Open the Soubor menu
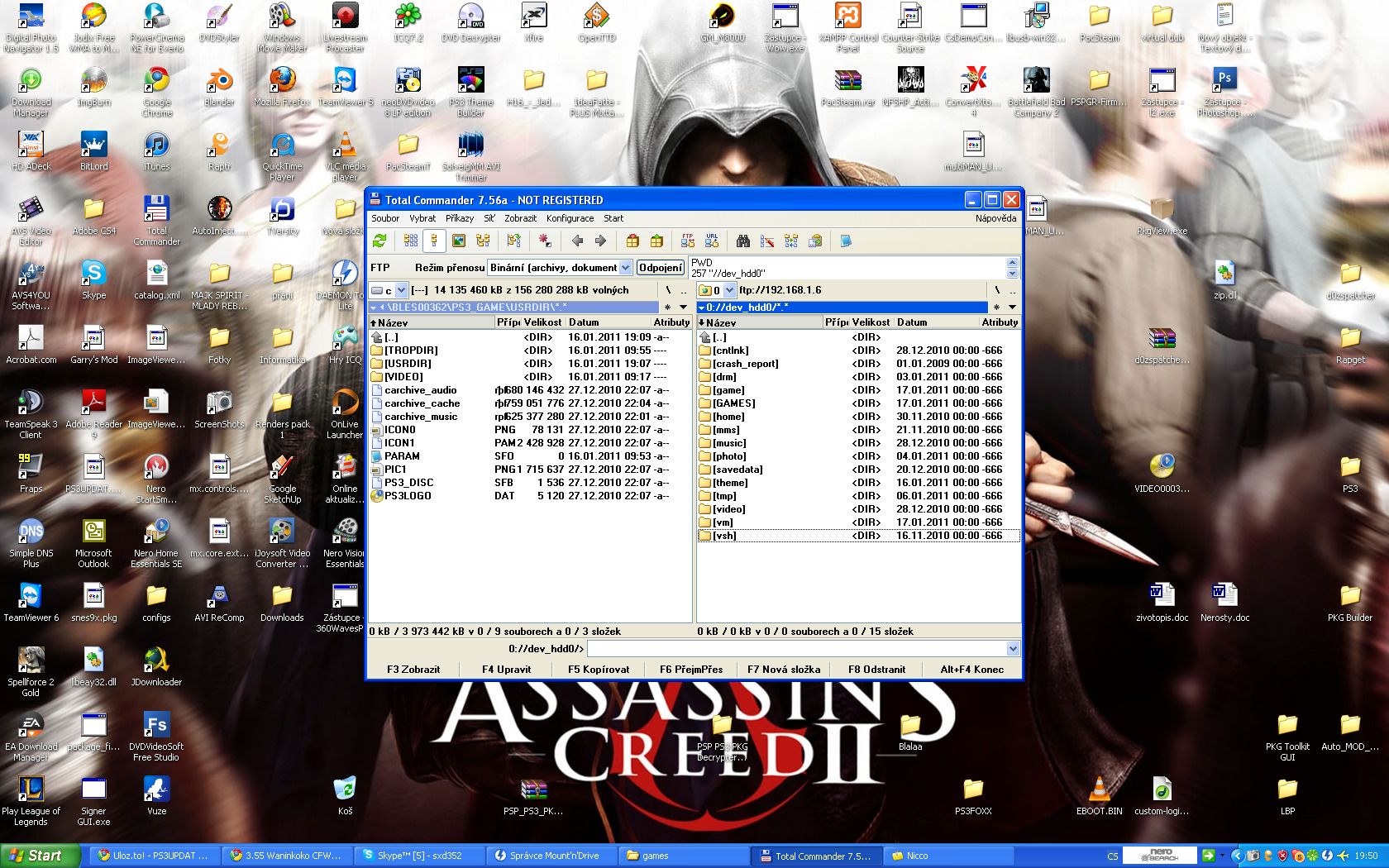This screenshot has height=868, width=1389. click(385, 218)
